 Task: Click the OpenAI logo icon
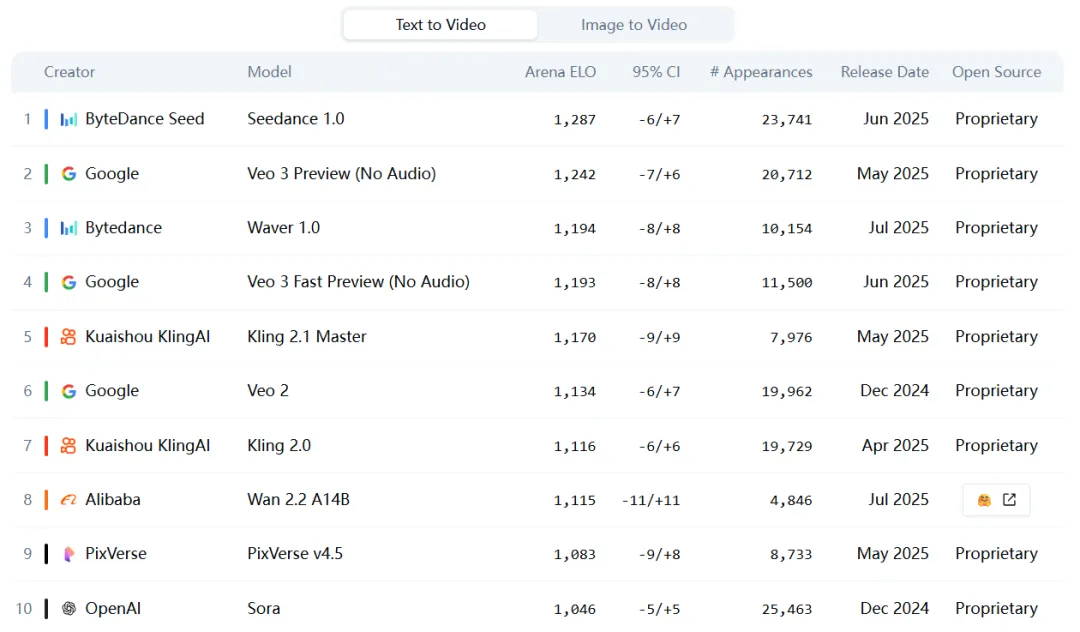68,608
